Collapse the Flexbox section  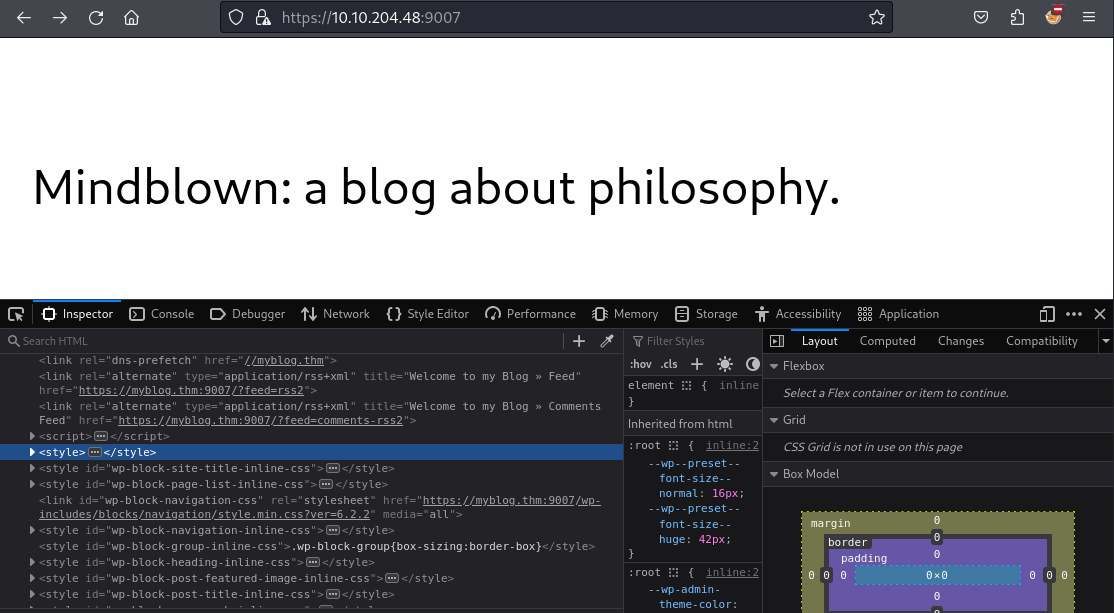pyautogui.click(x=775, y=365)
